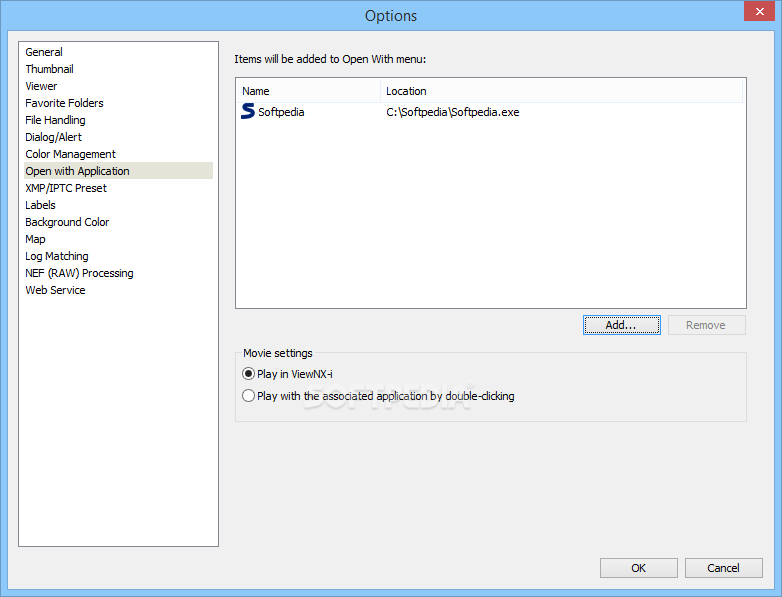Select the General options category
782x597 pixels.
[44, 52]
